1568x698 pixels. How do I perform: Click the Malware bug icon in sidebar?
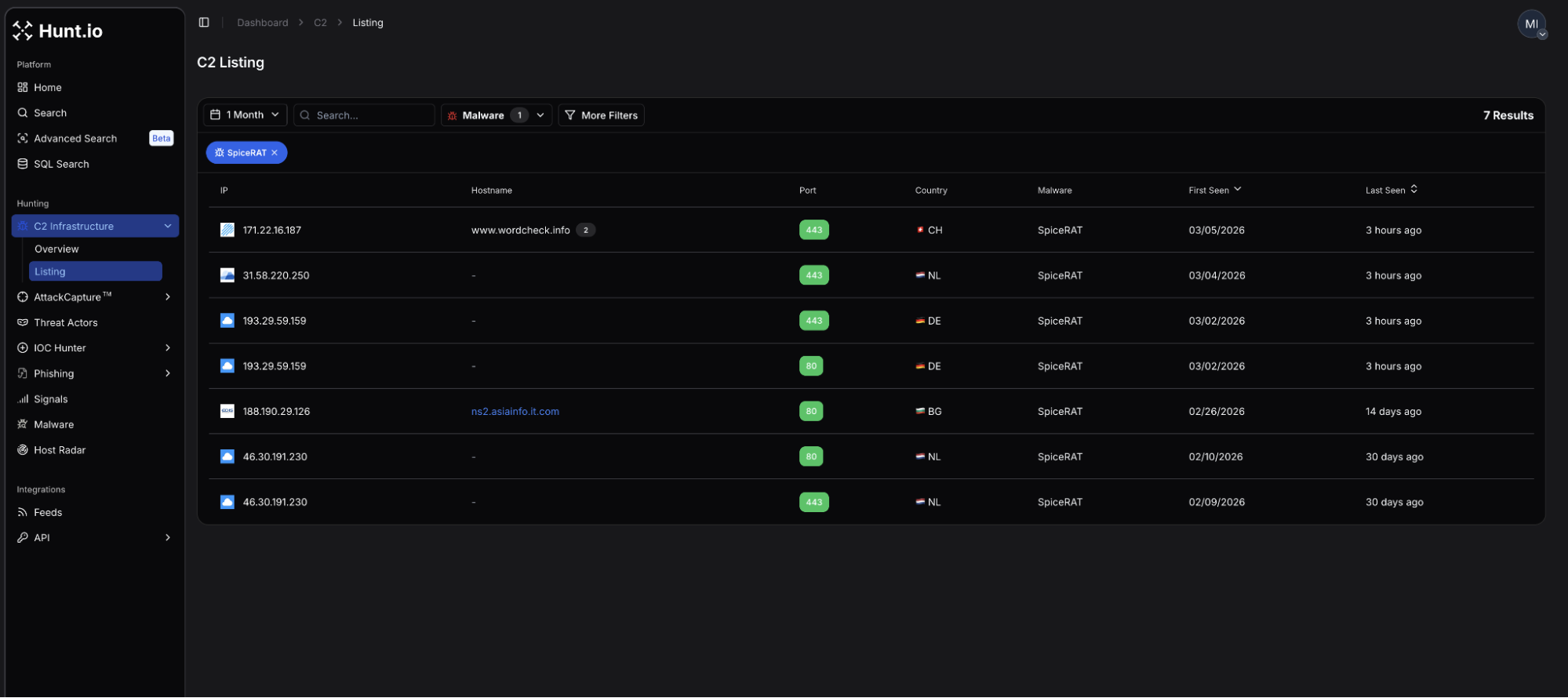click(x=23, y=424)
